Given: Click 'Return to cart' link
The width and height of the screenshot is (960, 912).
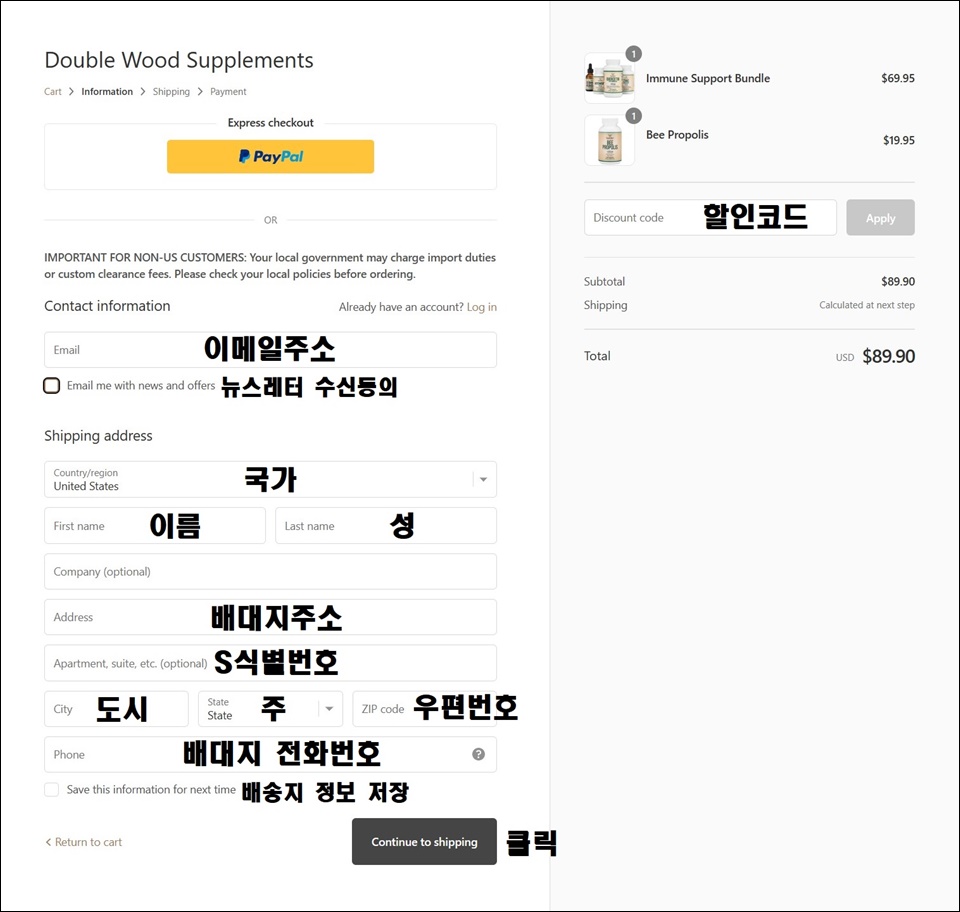Looking at the screenshot, I should [x=84, y=842].
